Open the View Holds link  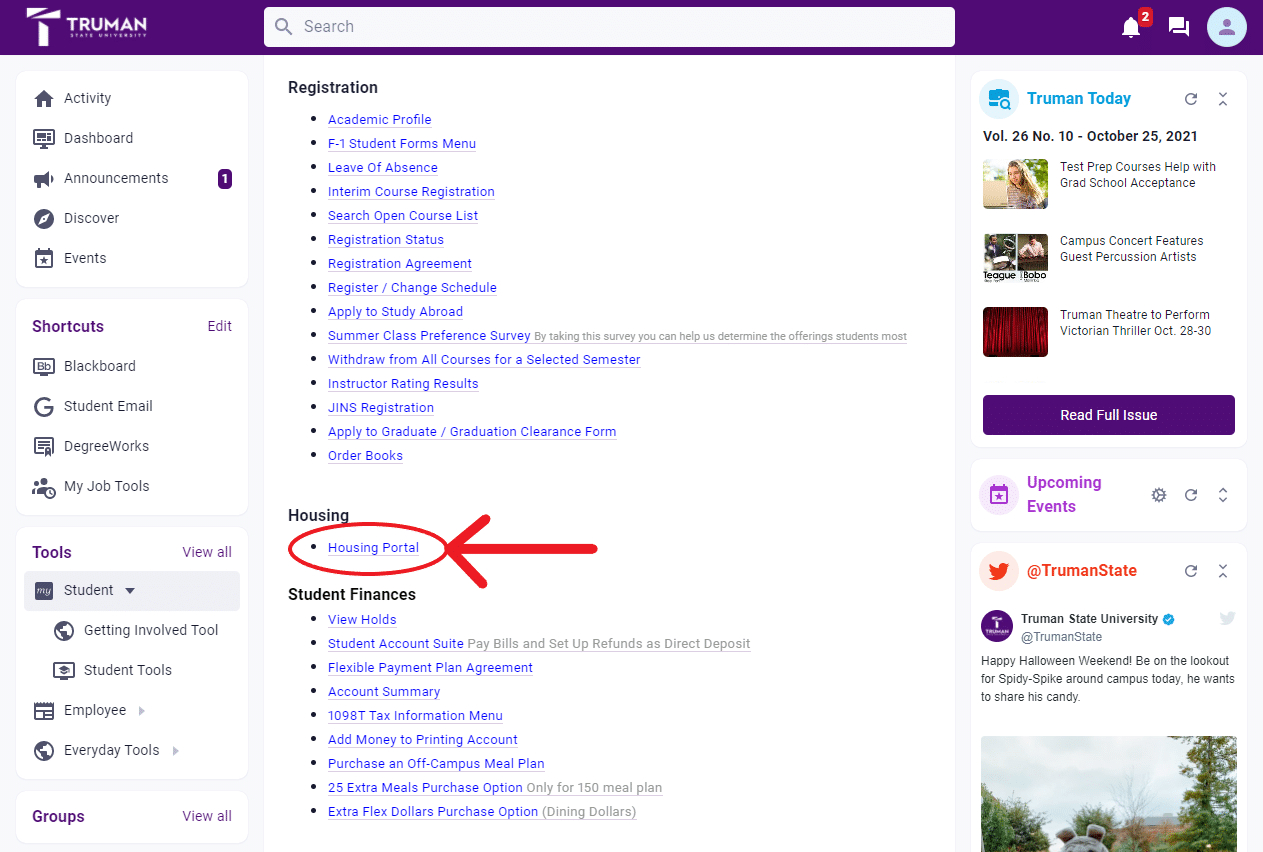pos(362,619)
